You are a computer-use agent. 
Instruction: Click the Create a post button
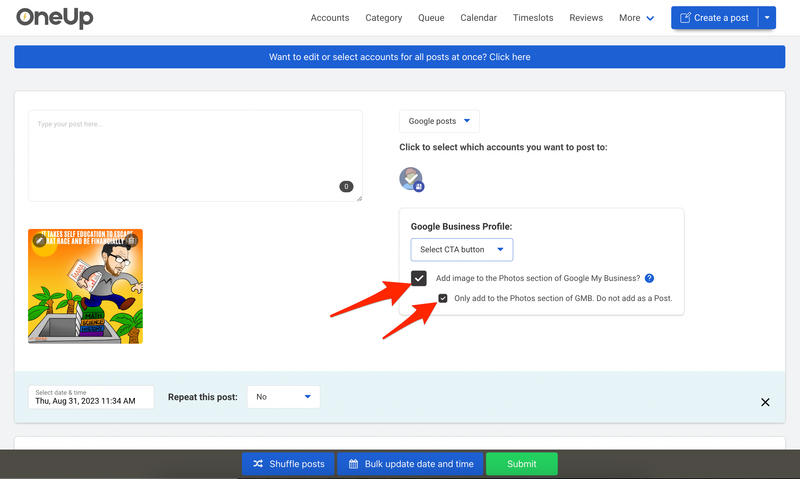click(714, 18)
